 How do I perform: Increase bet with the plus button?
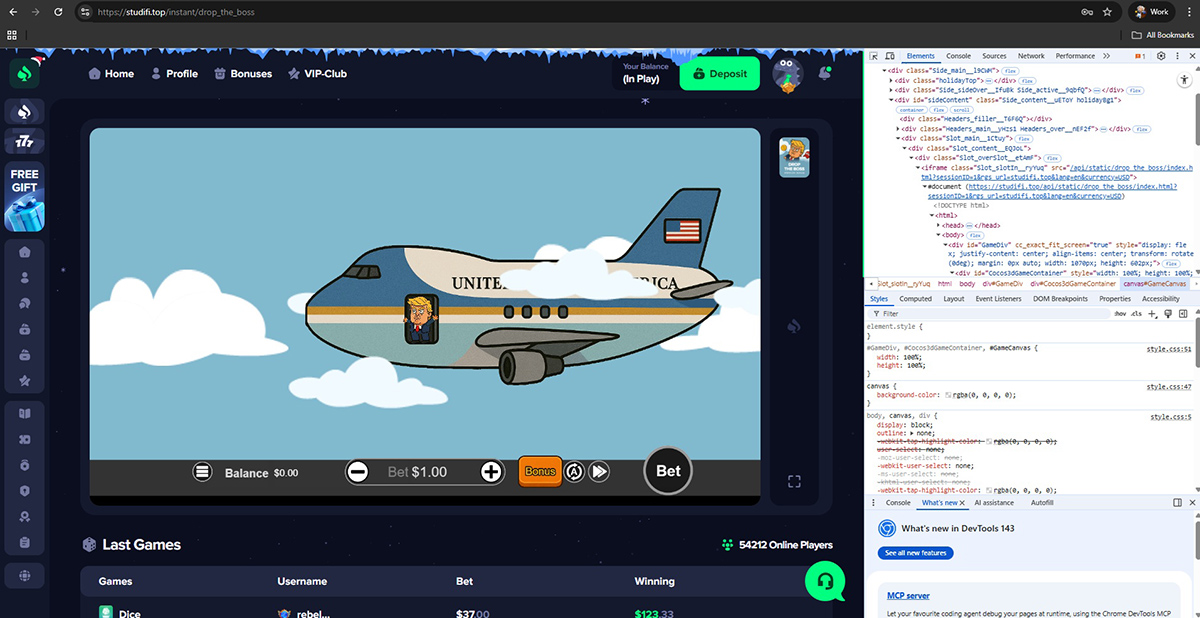(x=491, y=472)
